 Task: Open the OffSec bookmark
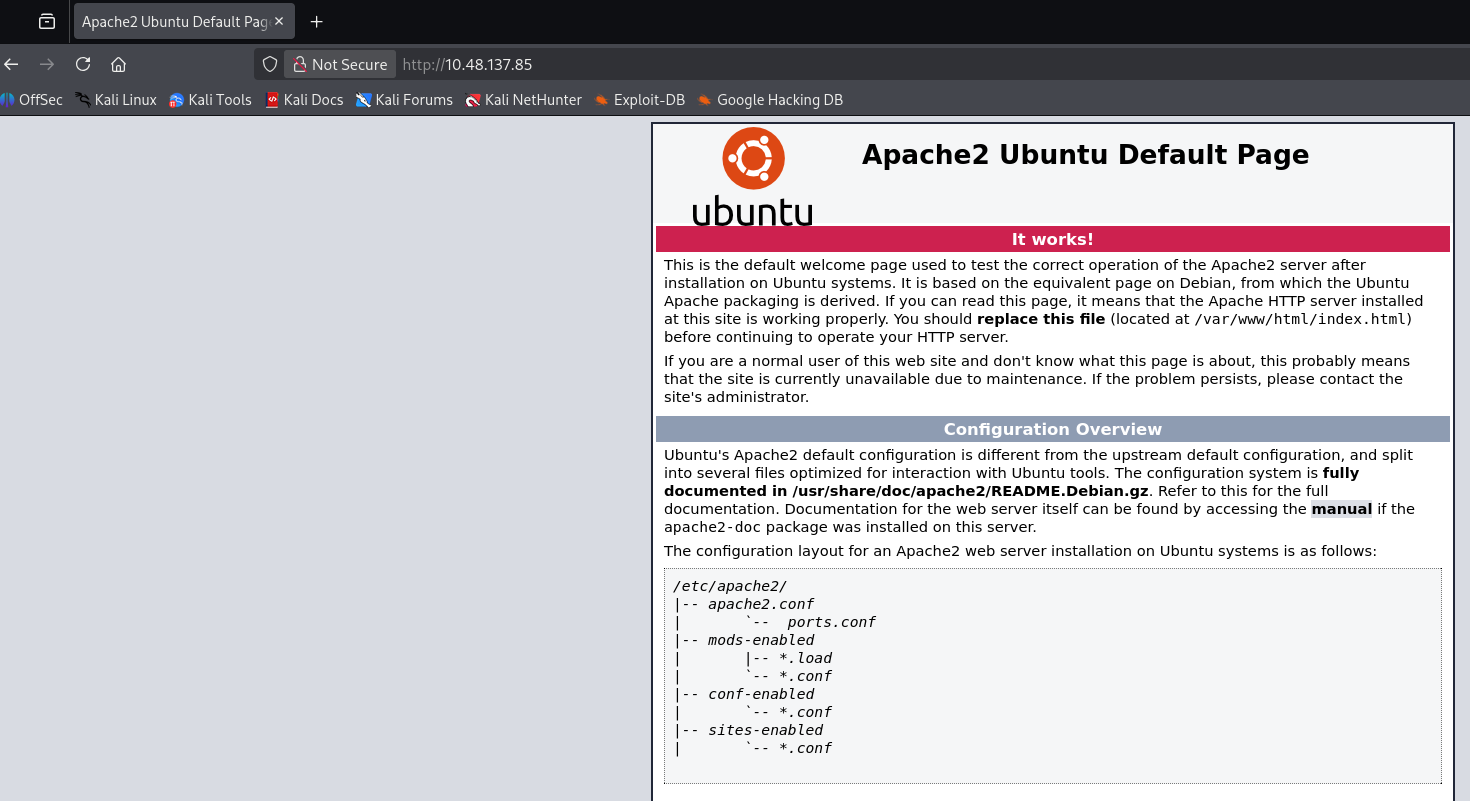coord(32,100)
